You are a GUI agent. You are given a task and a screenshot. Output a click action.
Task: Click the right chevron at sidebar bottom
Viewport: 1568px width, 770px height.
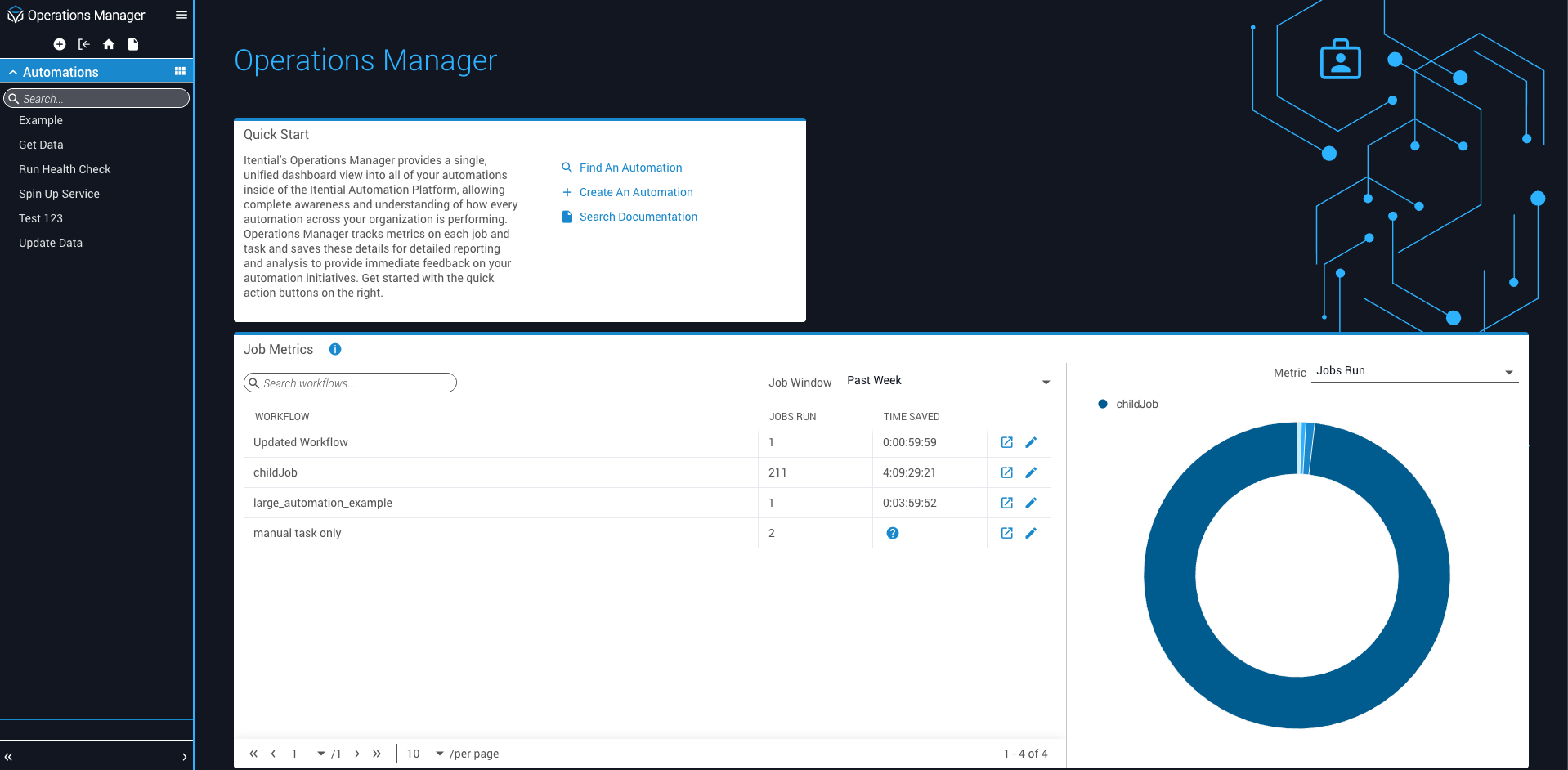click(x=185, y=757)
